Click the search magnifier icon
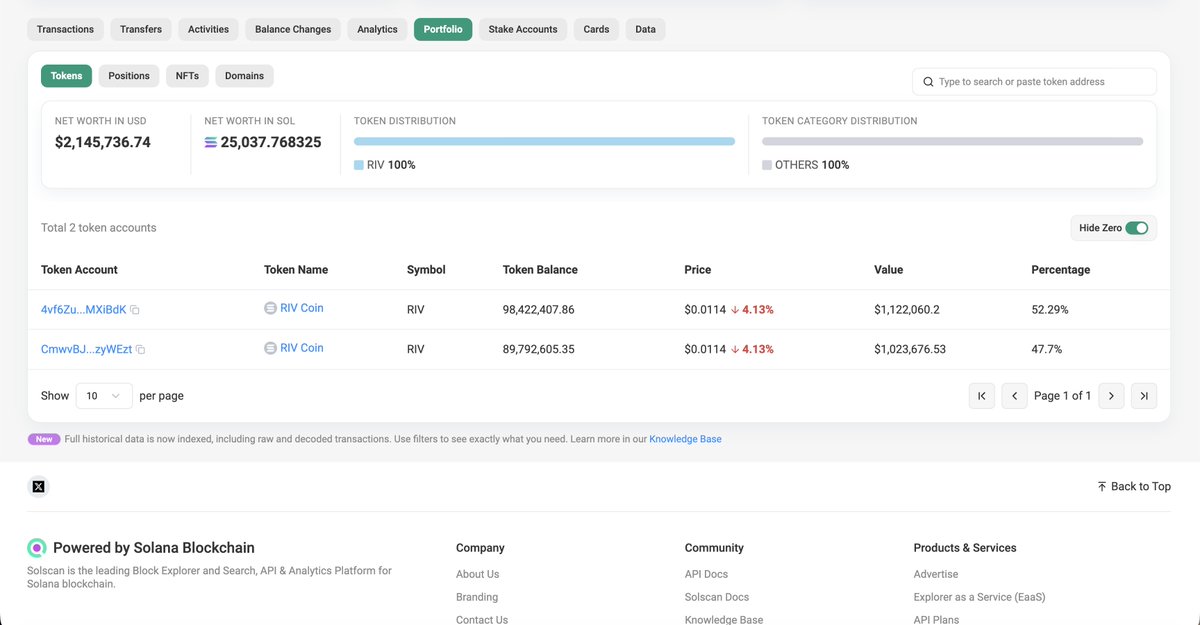1200x625 pixels. pyautogui.click(x=928, y=82)
